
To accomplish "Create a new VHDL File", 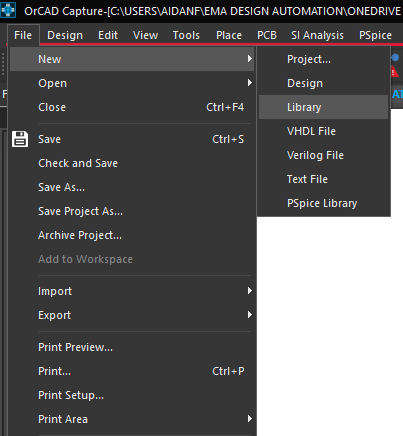I will 323,131.
